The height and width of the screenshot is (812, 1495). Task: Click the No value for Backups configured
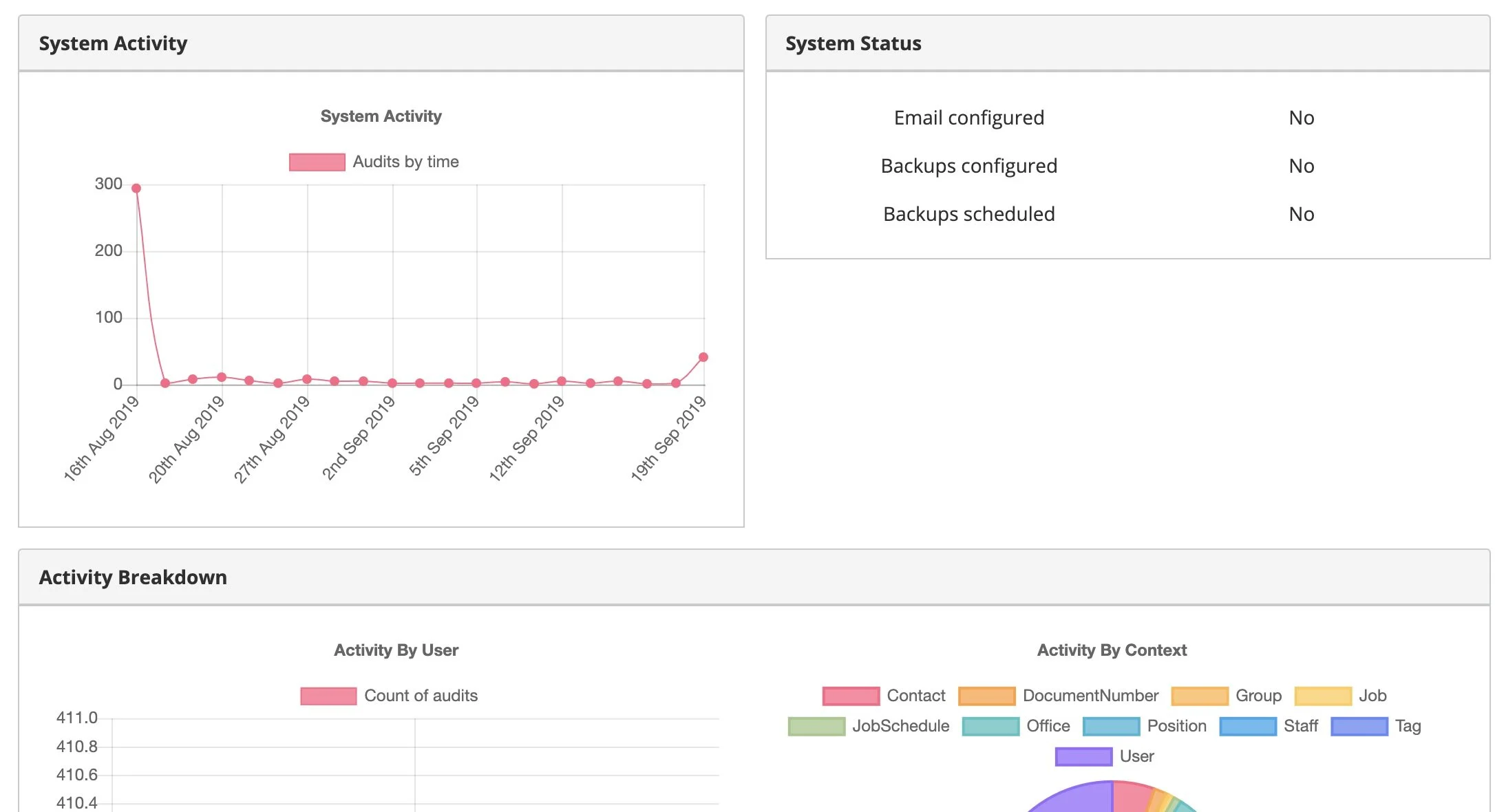tap(1302, 167)
